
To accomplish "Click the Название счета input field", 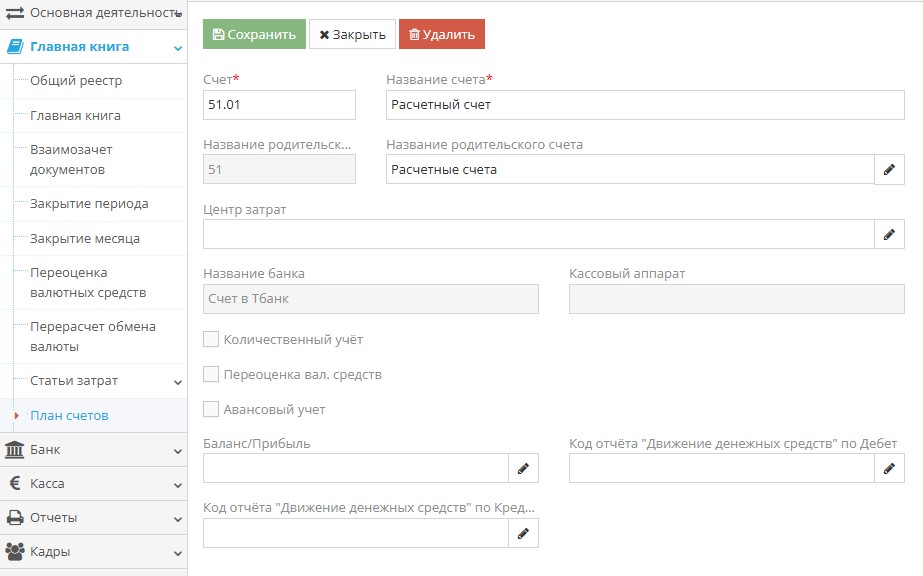I will pyautogui.click(x=644, y=105).
